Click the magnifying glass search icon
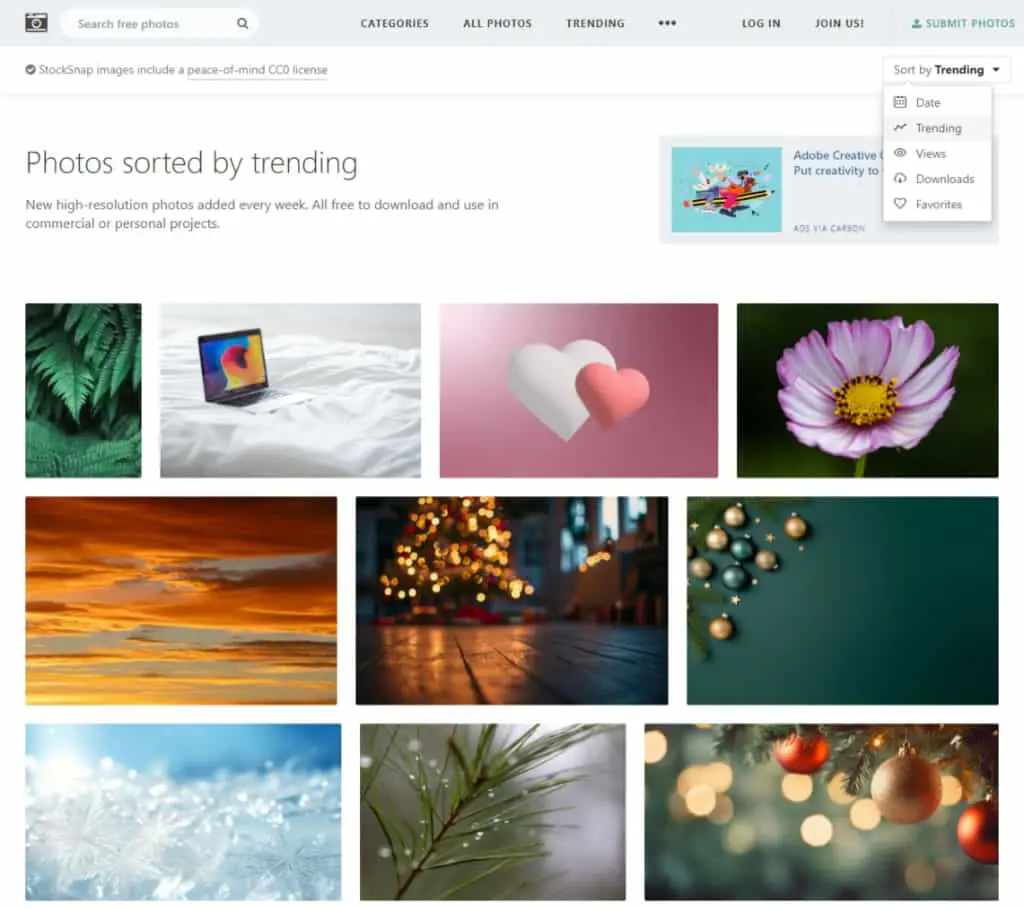Screen dimensions: 1024x909 [242, 24]
